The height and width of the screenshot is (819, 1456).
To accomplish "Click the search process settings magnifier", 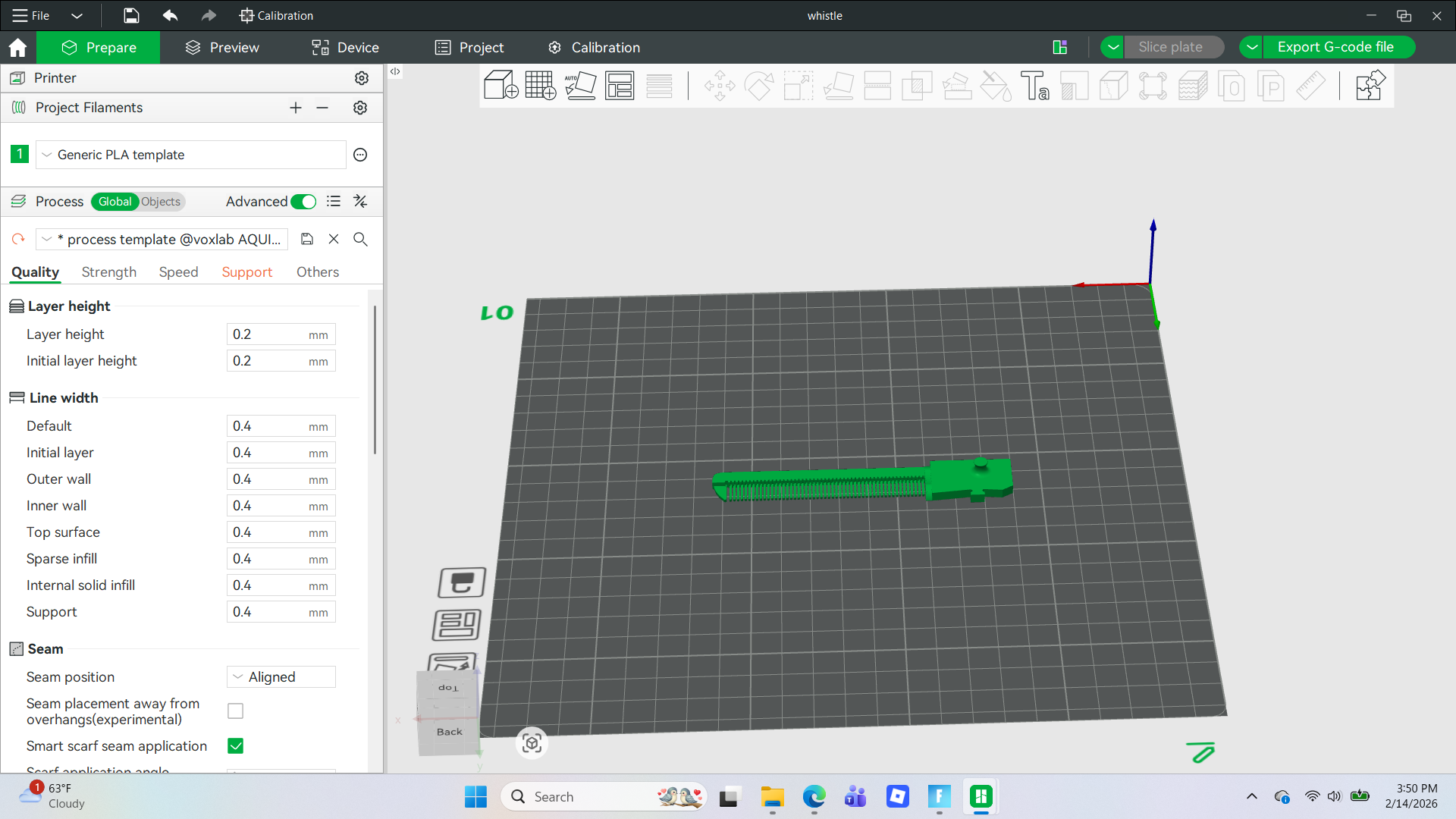I will click(360, 239).
